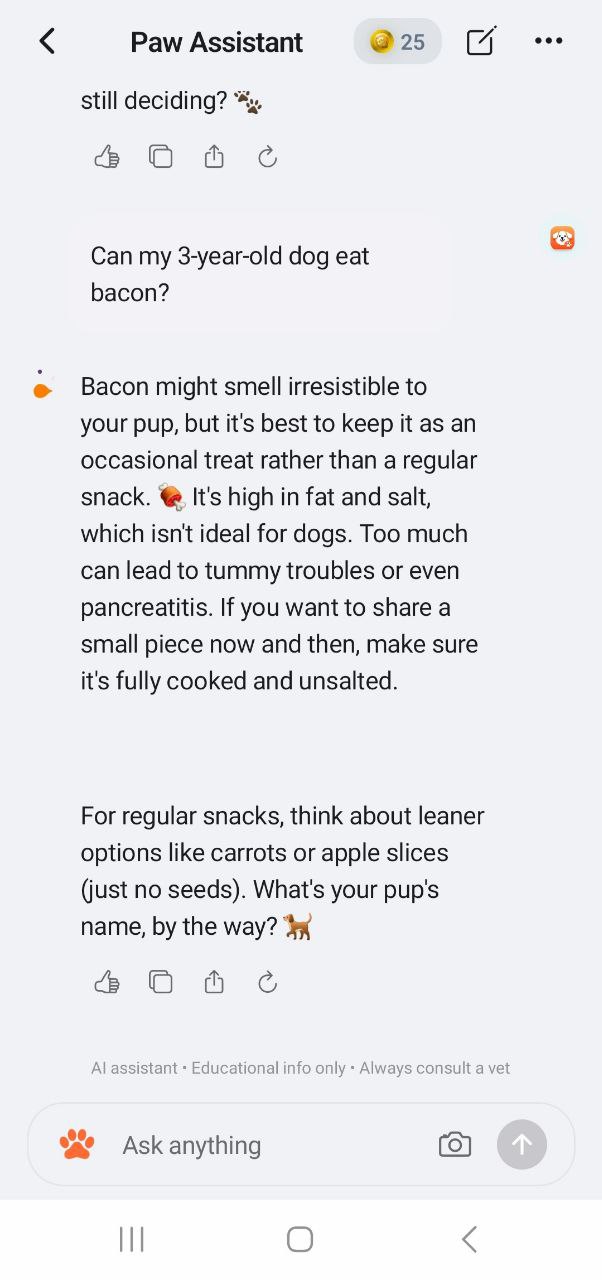Regenerate the bacon answer
This screenshot has height=1280, width=602.
(267, 983)
